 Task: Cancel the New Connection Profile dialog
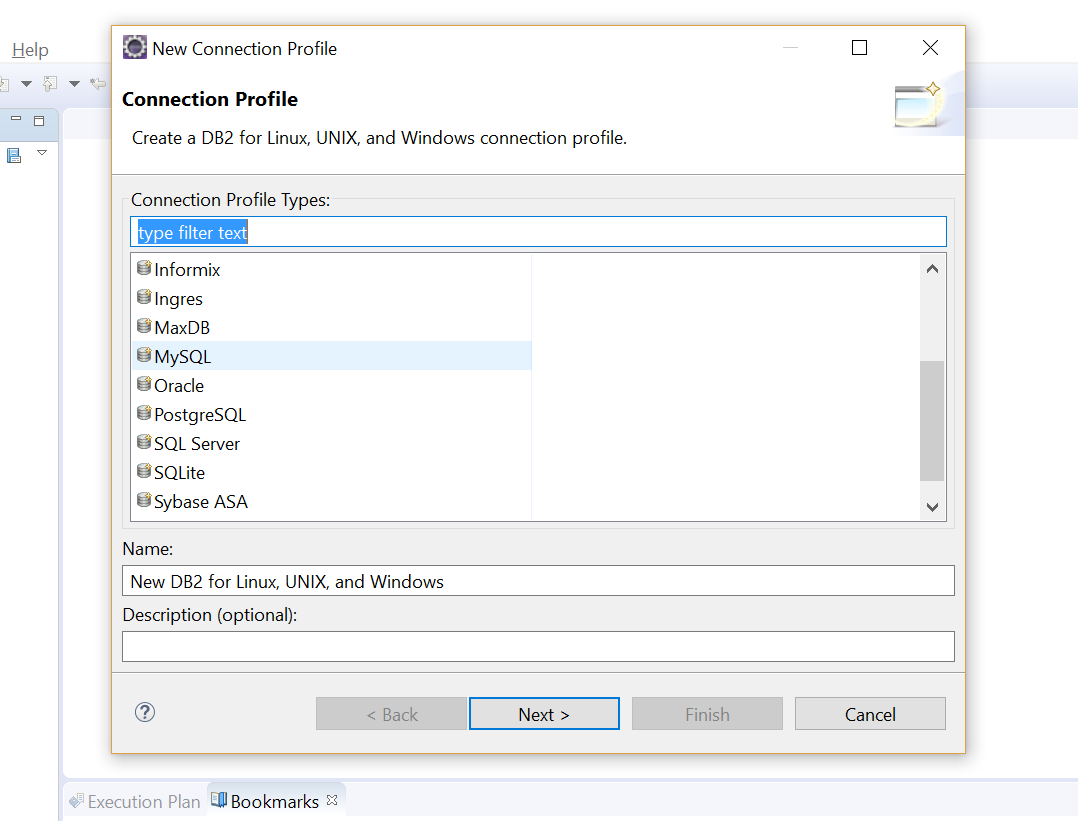(x=870, y=714)
